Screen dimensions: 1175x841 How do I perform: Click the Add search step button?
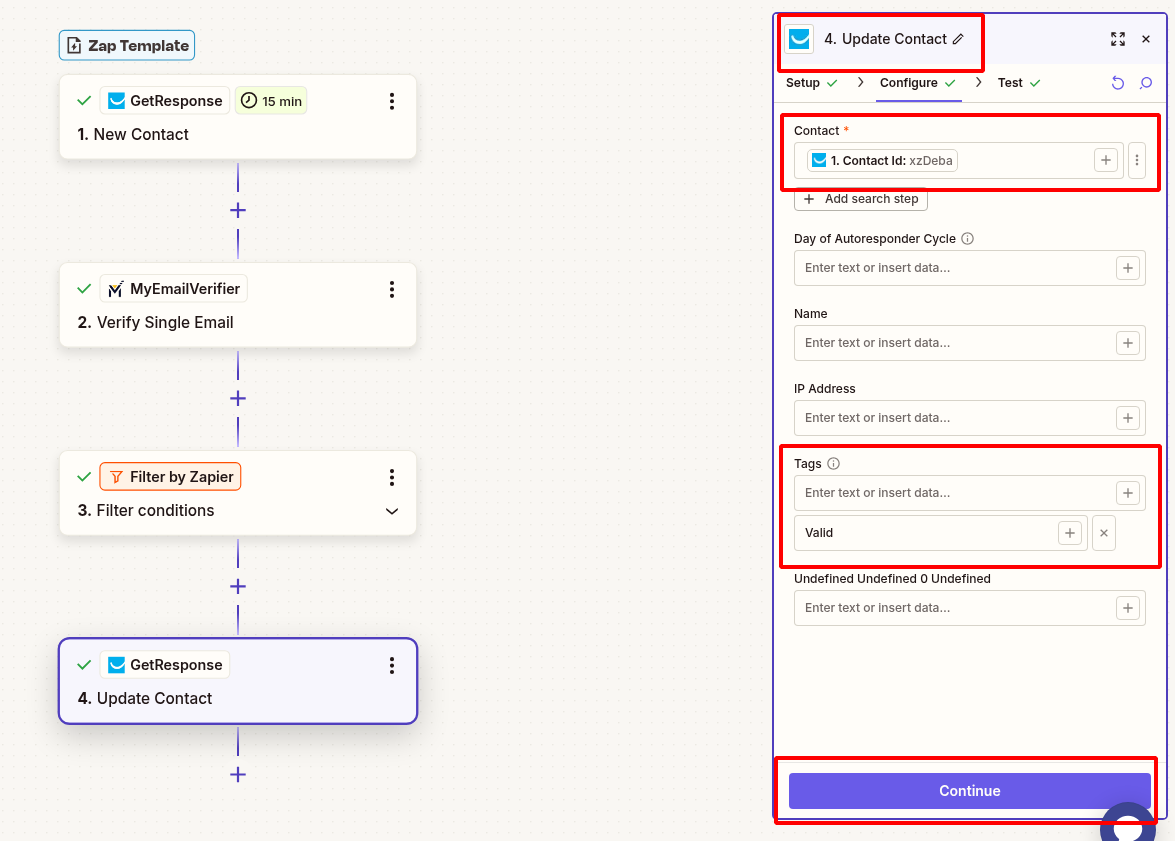[860, 199]
